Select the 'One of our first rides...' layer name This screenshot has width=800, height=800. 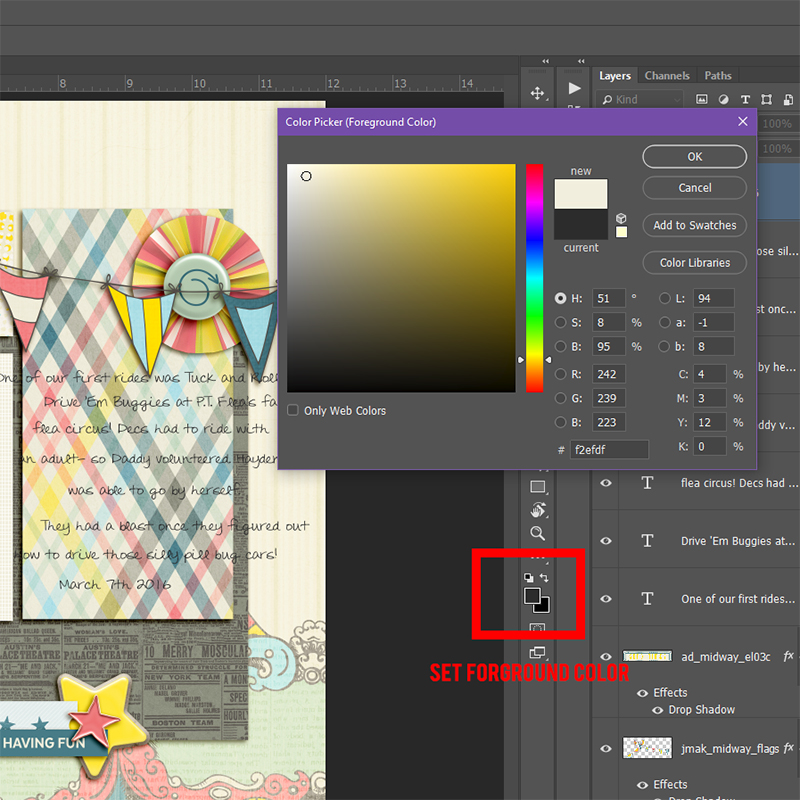tap(738, 598)
